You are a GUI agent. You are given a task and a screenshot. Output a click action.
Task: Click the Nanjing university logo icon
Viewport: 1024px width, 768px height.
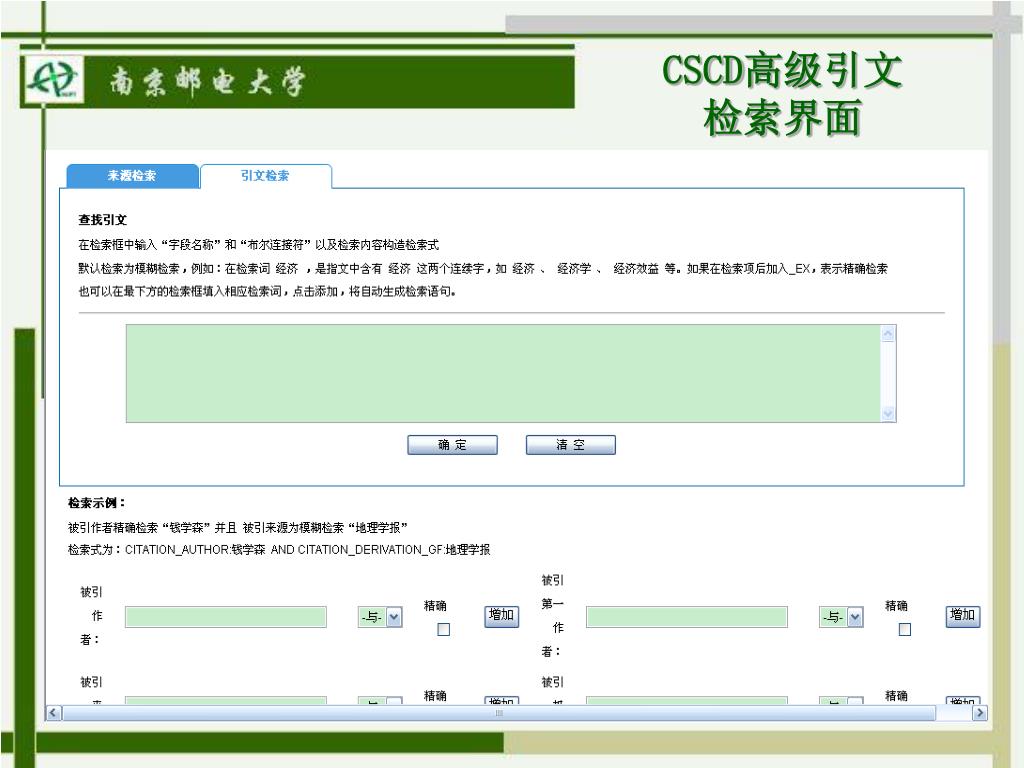54,80
